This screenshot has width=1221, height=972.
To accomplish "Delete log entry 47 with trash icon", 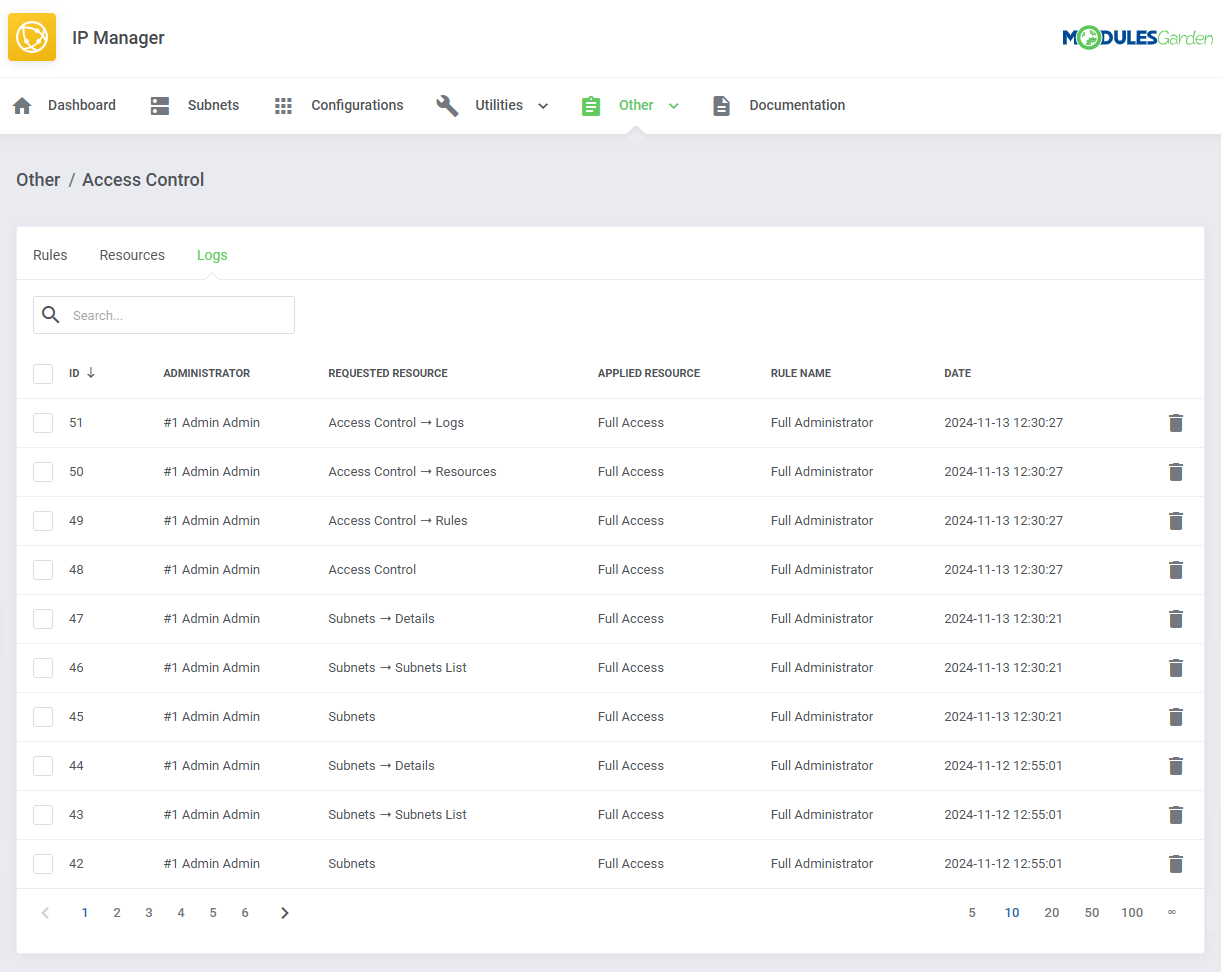I will (1176, 619).
